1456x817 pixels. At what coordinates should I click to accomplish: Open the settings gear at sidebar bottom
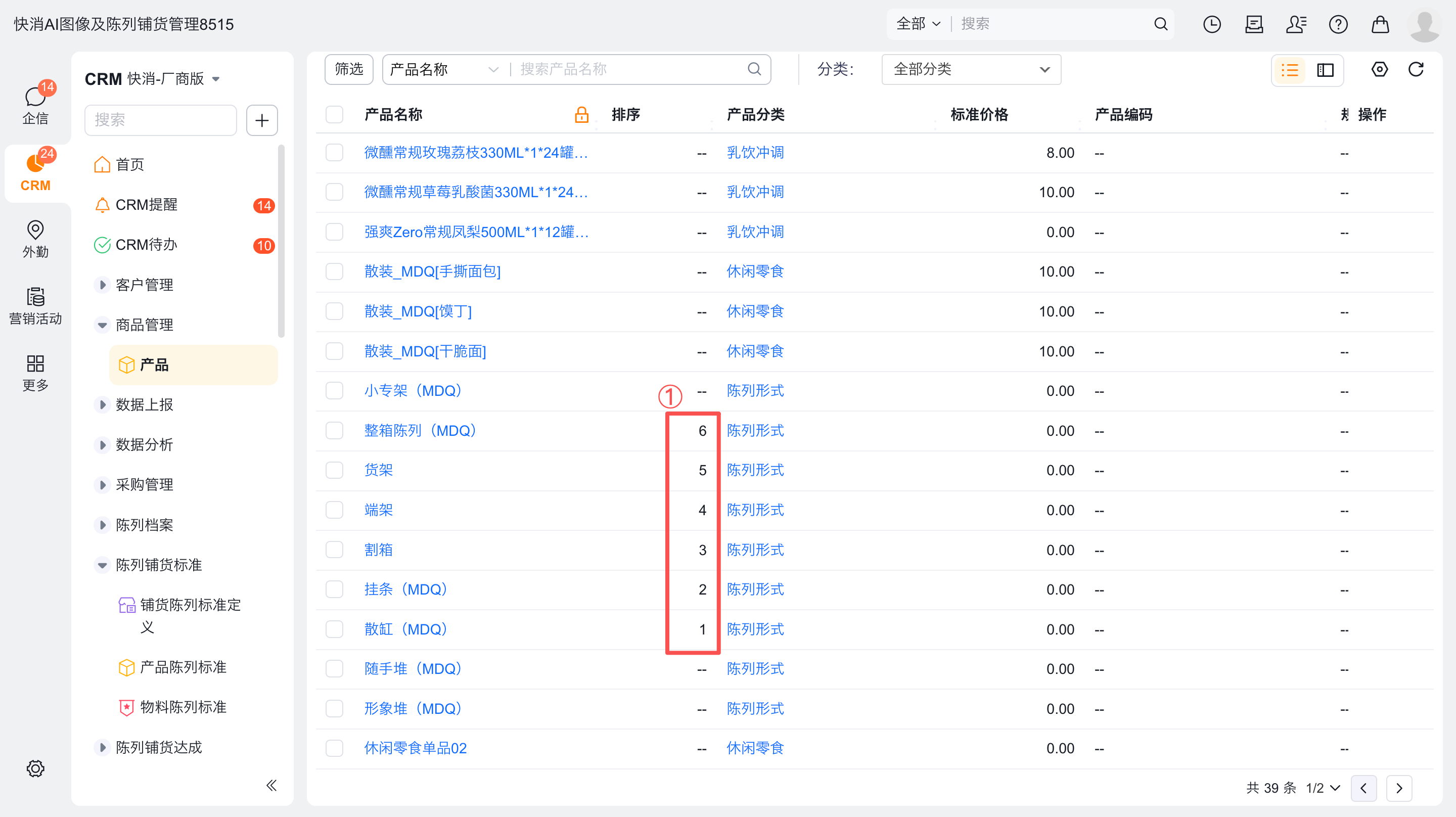35,768
